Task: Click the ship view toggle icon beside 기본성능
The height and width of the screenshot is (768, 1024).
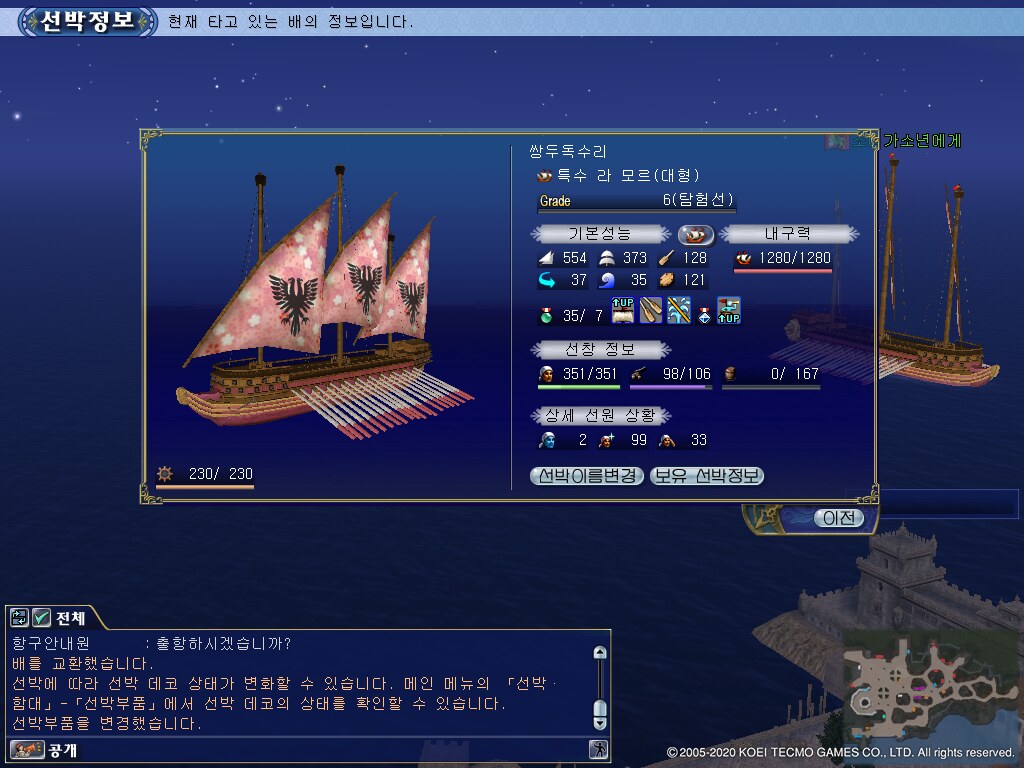Action: (x=695, y=234)
